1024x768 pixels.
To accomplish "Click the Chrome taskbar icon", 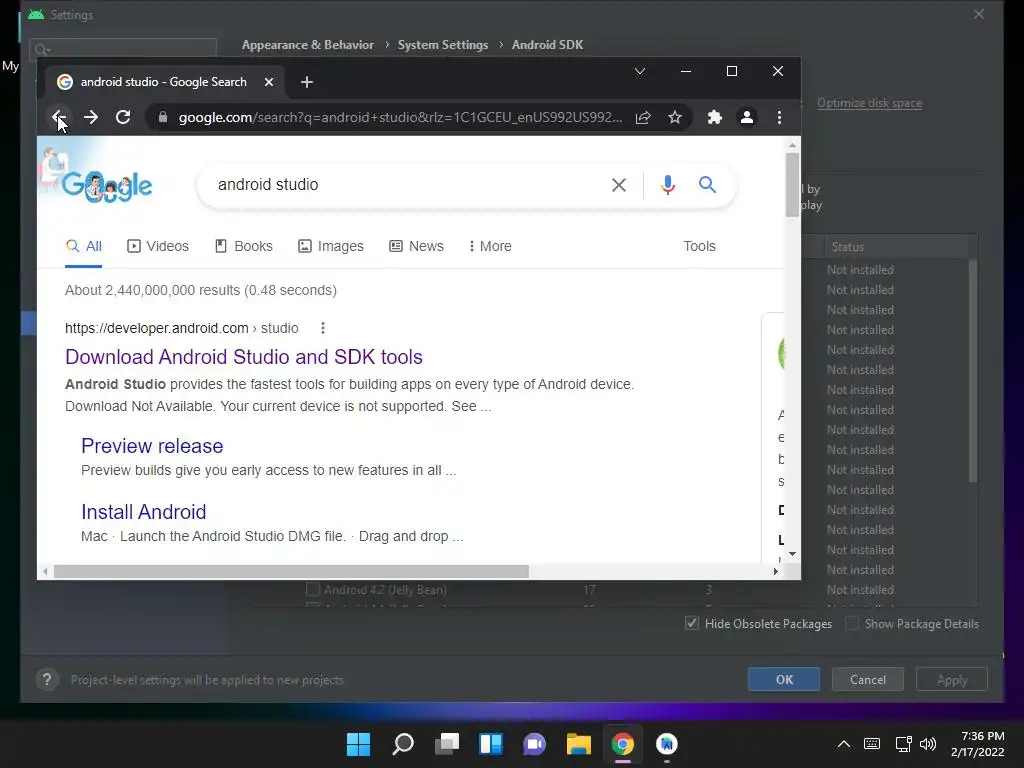I will point(622,744).
